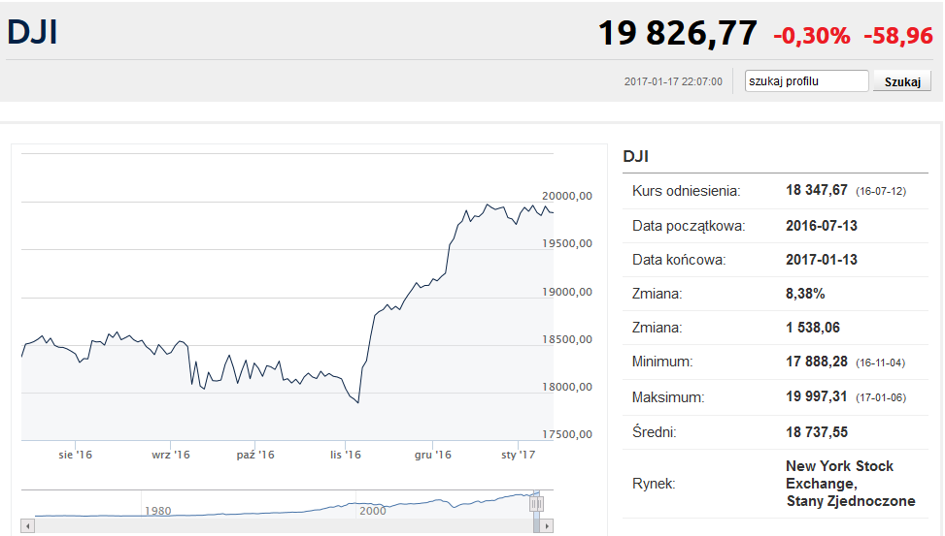Image resolution: width=945 pixels, height=536 pixels.
Task: Grab the range selector handle on the navigator
Action: point(536,503)
